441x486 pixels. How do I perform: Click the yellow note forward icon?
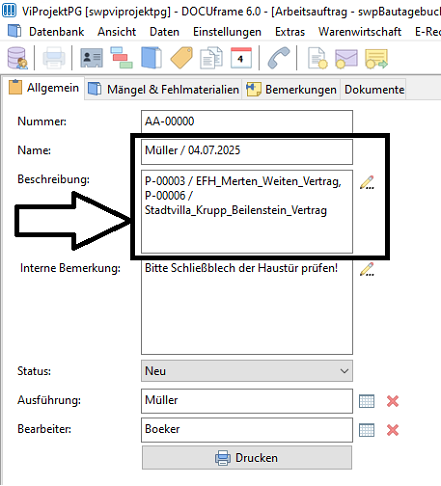(377, 58)
